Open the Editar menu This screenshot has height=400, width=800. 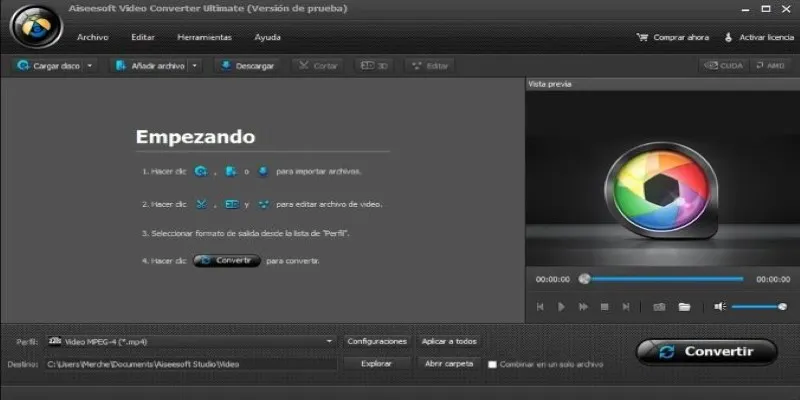pyautogui.click(x=143, y=37)
